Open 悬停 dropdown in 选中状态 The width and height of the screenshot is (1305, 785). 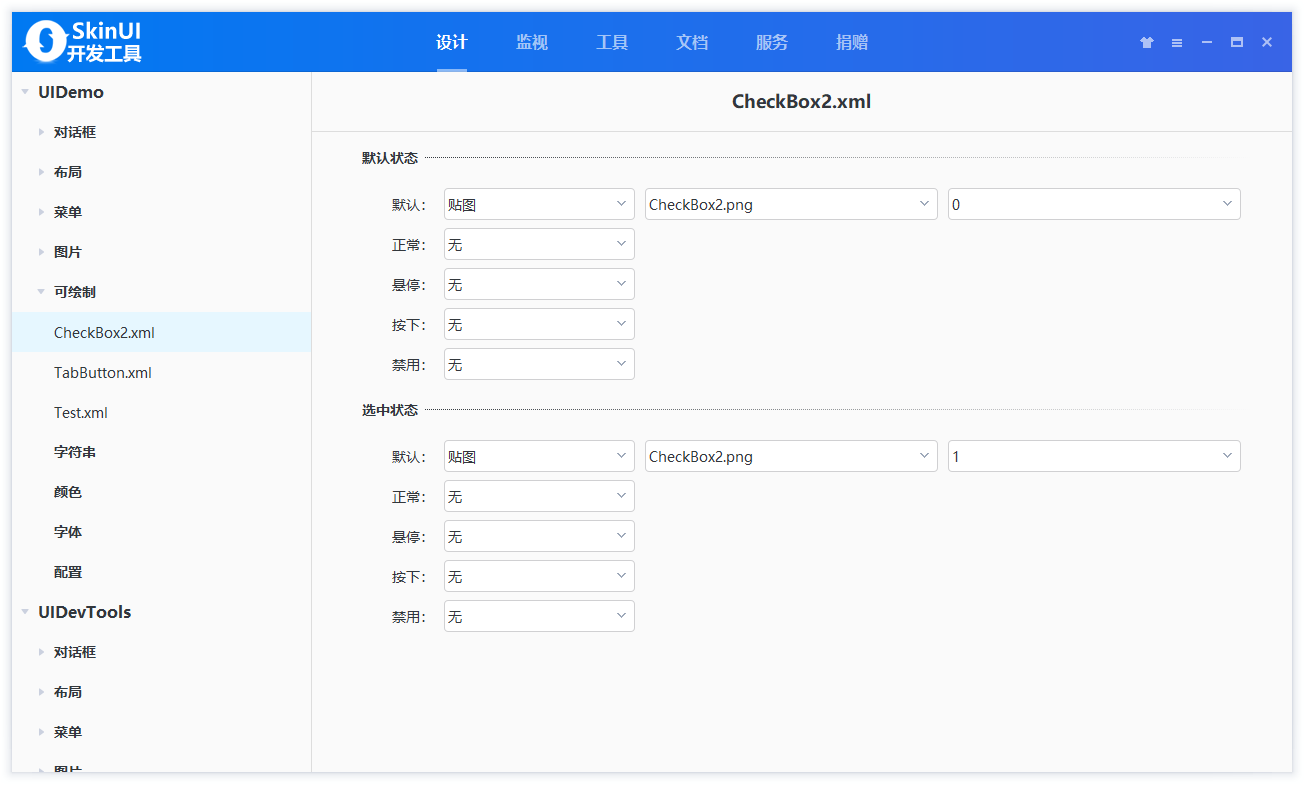tap(539, 536)
